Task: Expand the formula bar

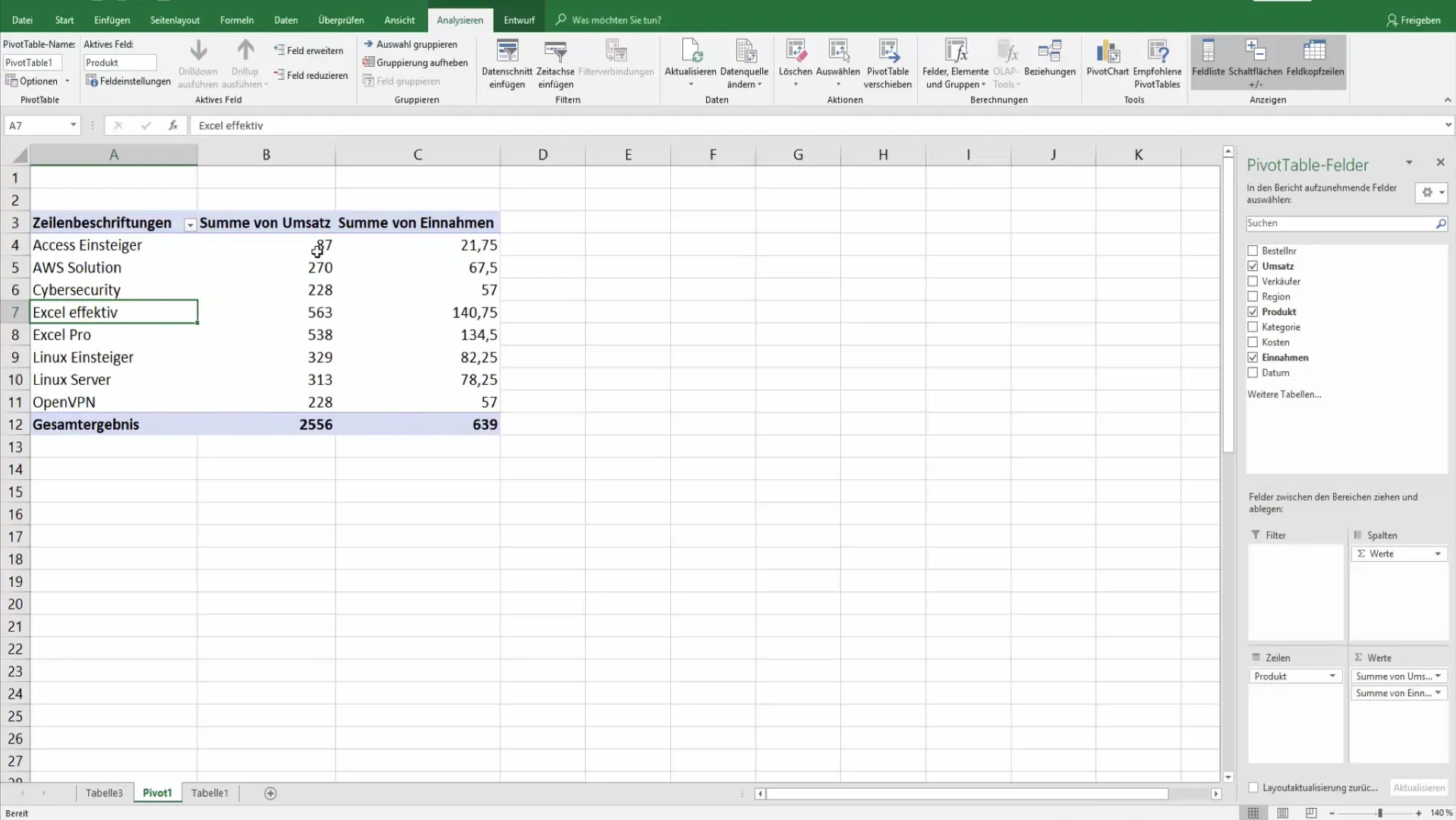Action: click(x=1448, y=125)
